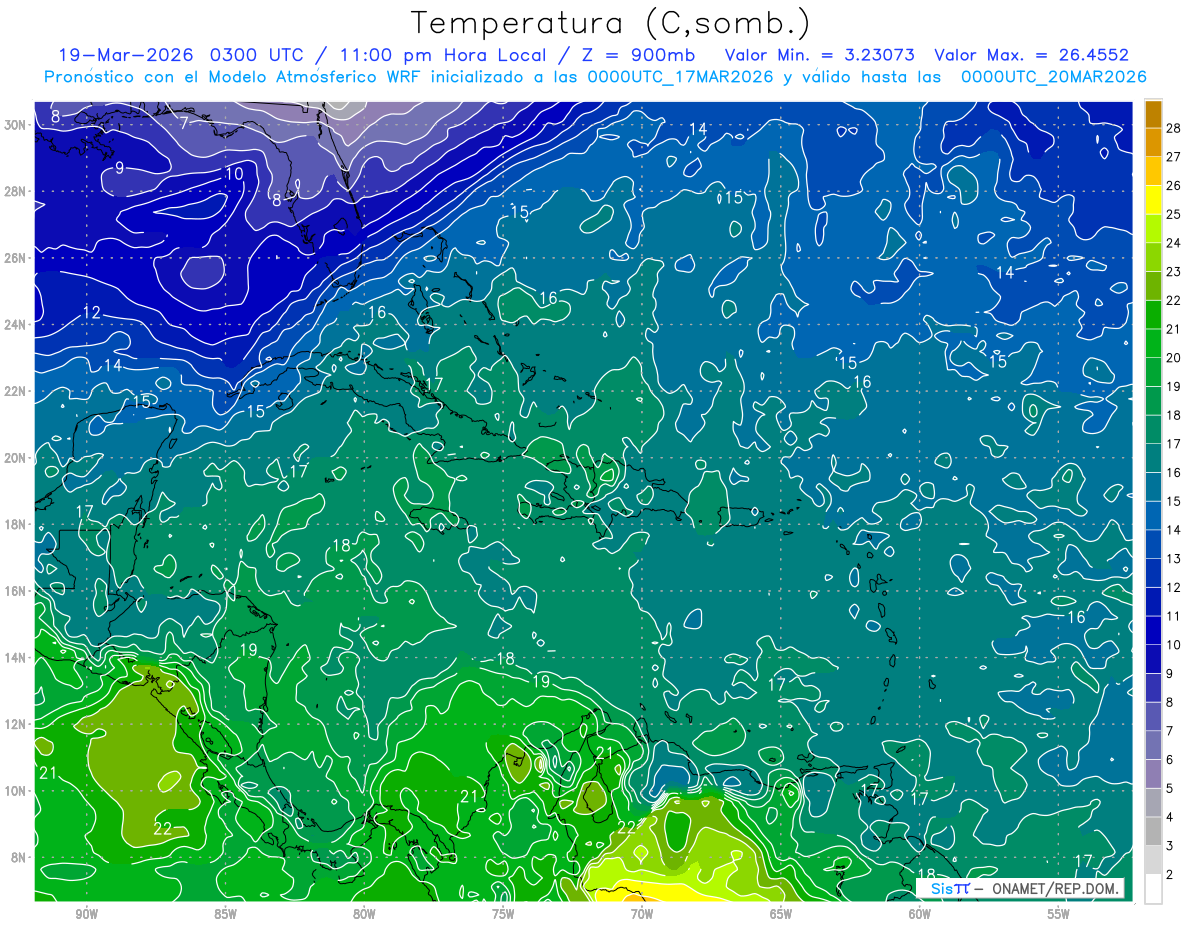
Task: Click the 30N latitude axis label
Action: [x=16, y=125]
